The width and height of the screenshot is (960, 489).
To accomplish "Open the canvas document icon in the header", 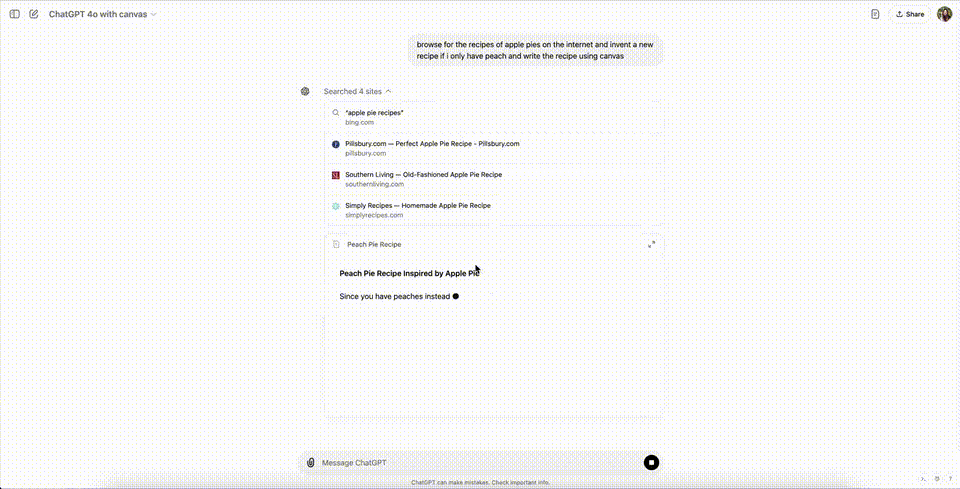I will [x=876, y=14].
